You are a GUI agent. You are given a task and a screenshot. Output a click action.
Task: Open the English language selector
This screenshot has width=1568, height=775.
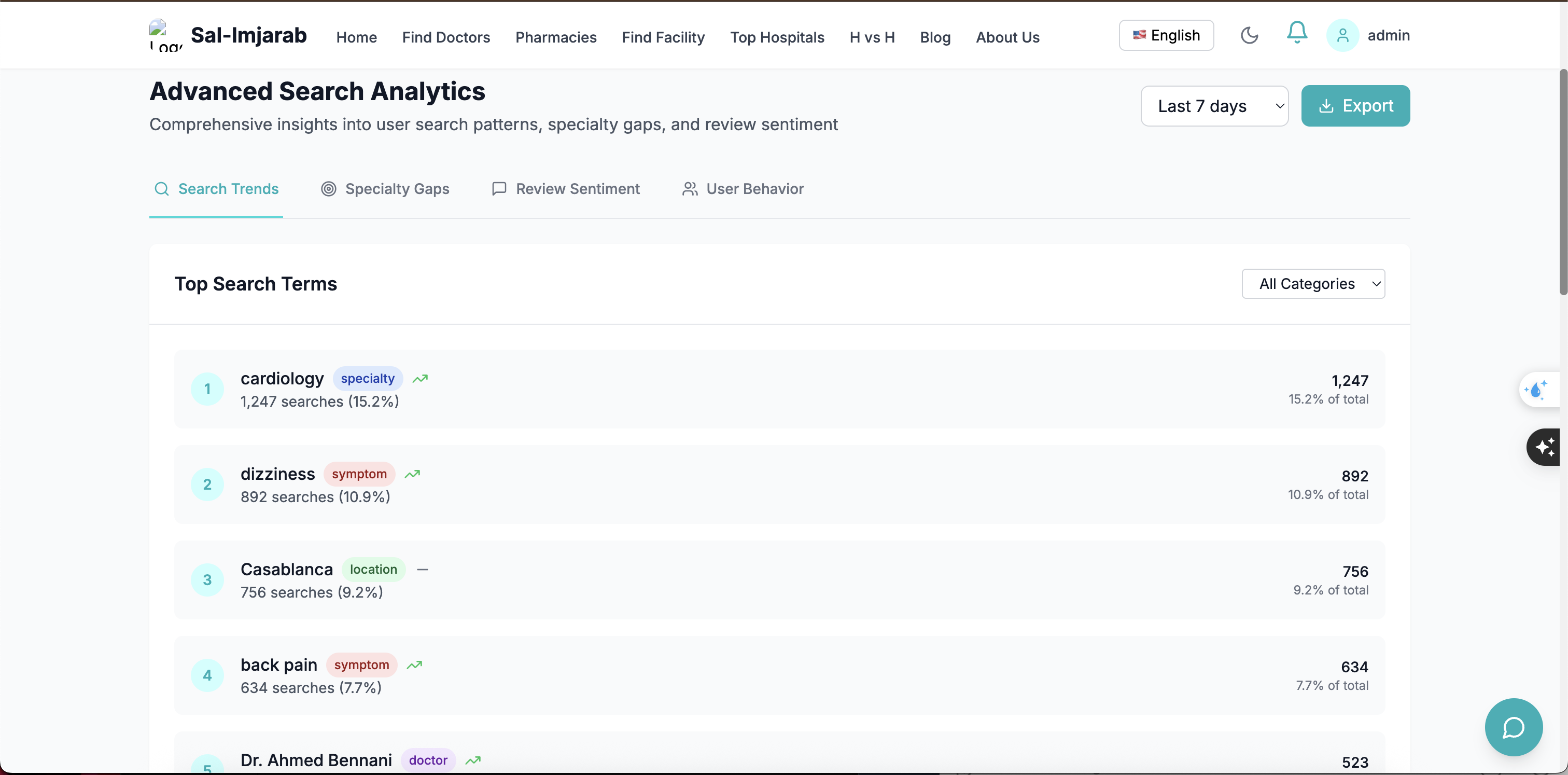coord(1166,35)
